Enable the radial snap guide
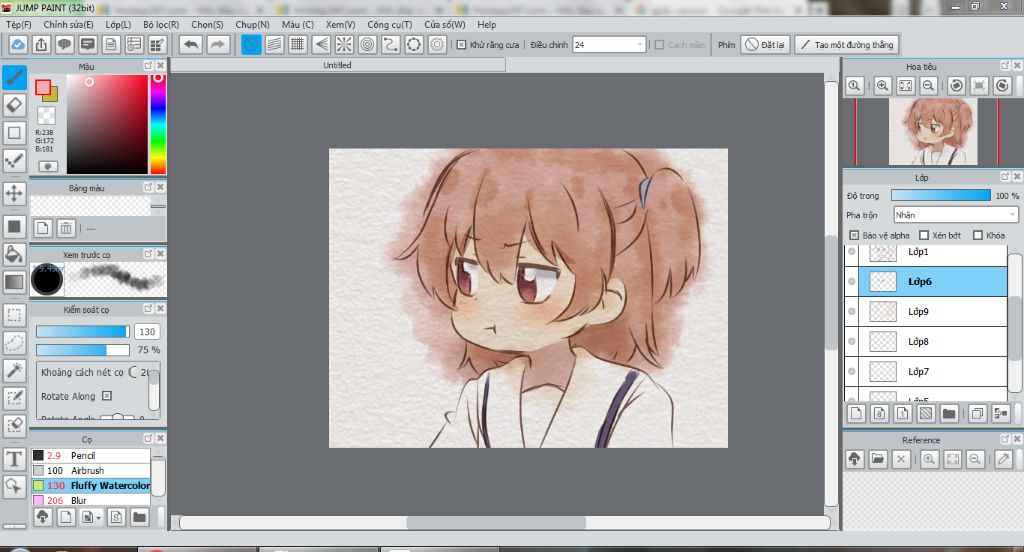This screenshot has height=552, width=1024. [344, 45]
